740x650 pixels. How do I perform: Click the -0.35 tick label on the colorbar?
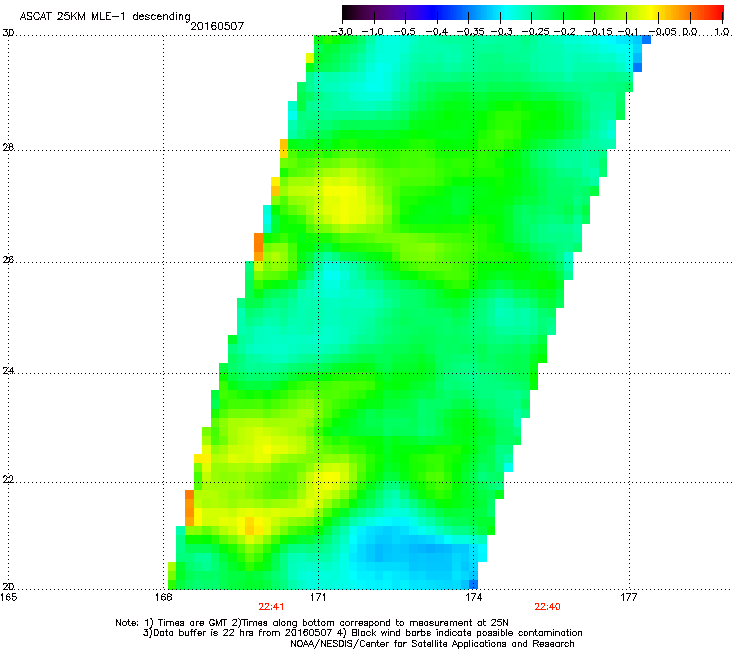[x=470, y=32]
